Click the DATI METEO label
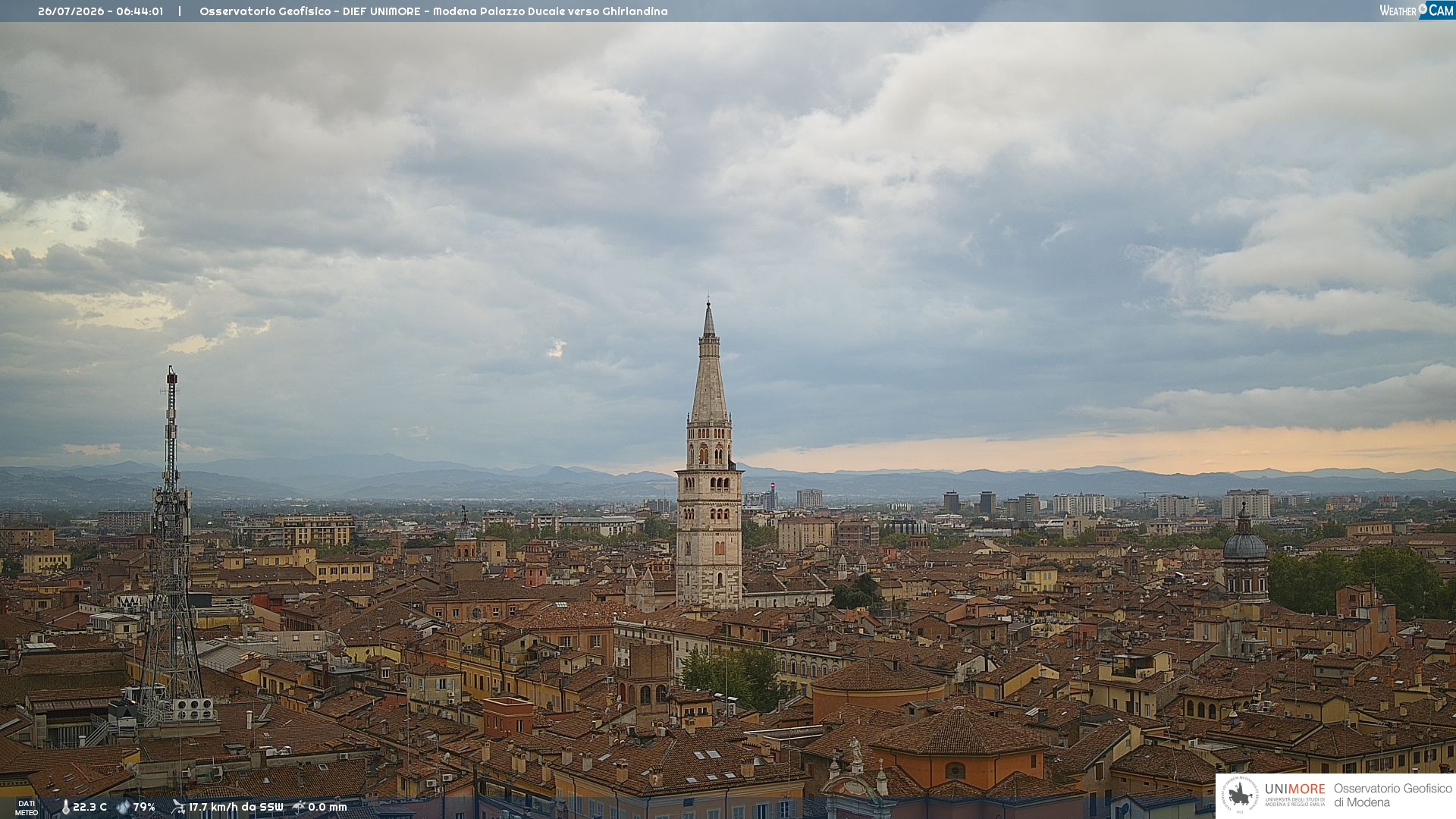This screenshot has height=819, width=1456. (27, 808)
